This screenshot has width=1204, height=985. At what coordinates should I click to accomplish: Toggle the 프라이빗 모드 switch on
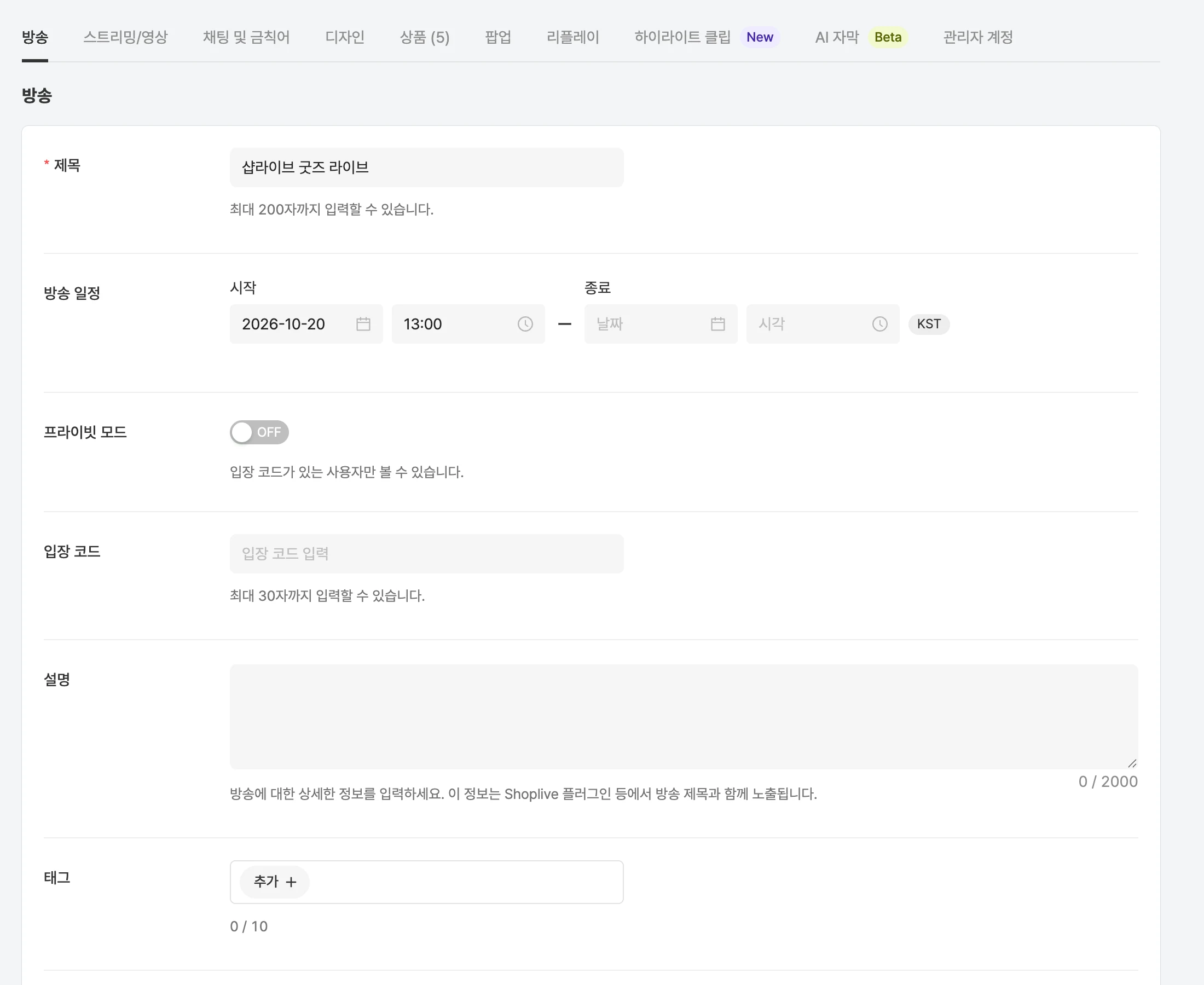(259, 432)
